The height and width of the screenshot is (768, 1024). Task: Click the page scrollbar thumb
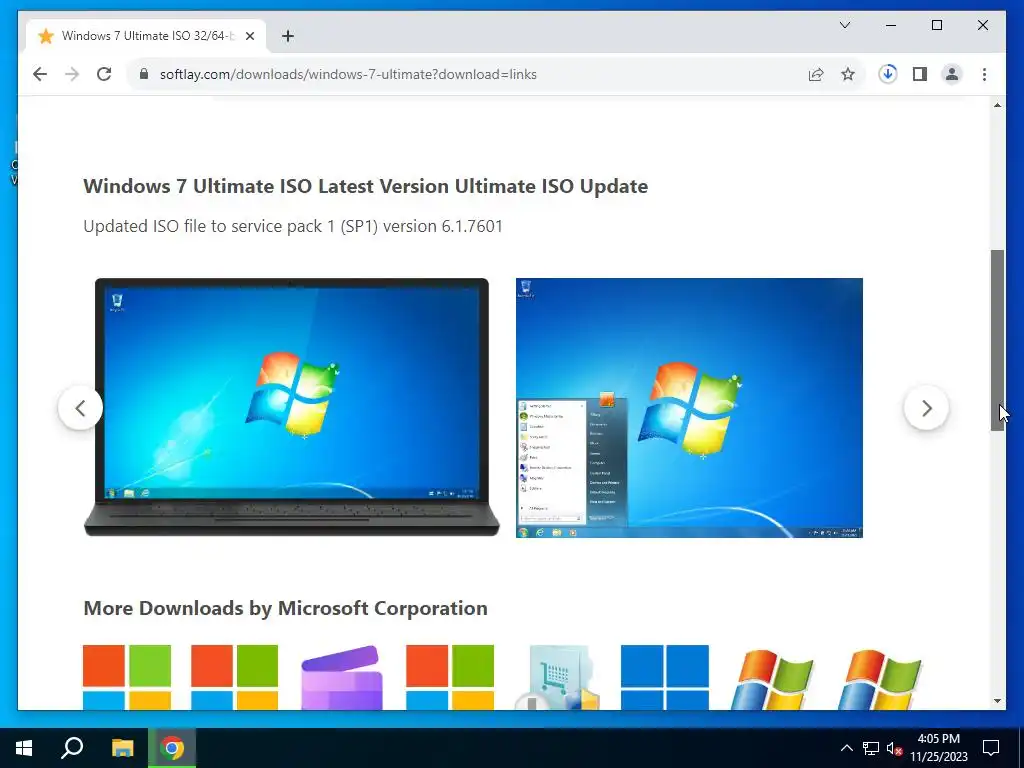tap(997, 340)
